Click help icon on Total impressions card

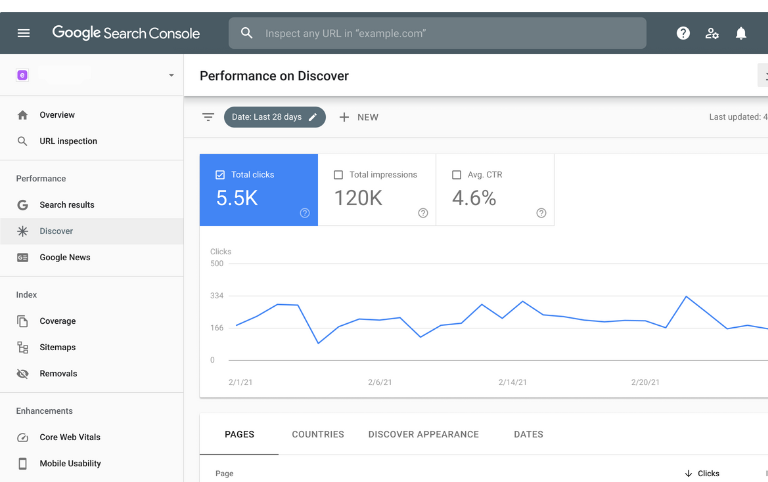pyautogui.click(x=423, y=213)
